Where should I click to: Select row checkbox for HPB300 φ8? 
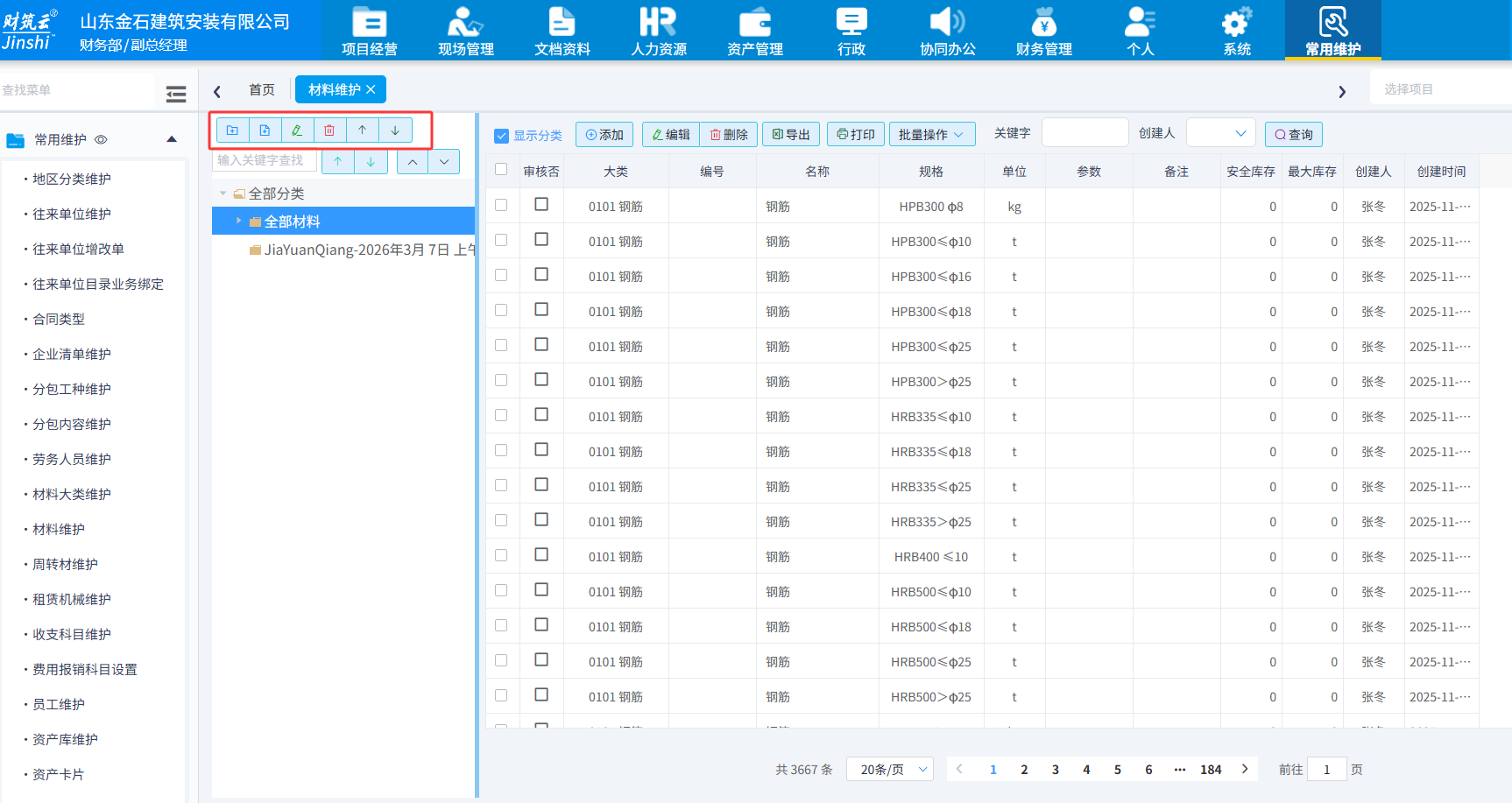tap(501, 204)
